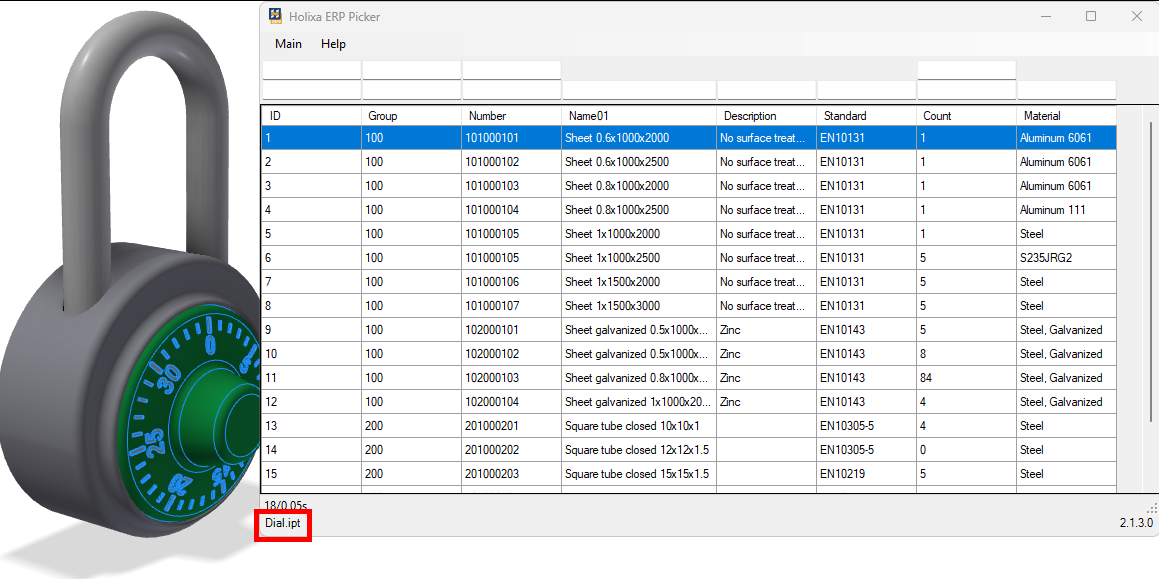
Task: Minimize the Holixa ERP Picker window
Action: click(x=1045, y=16)
